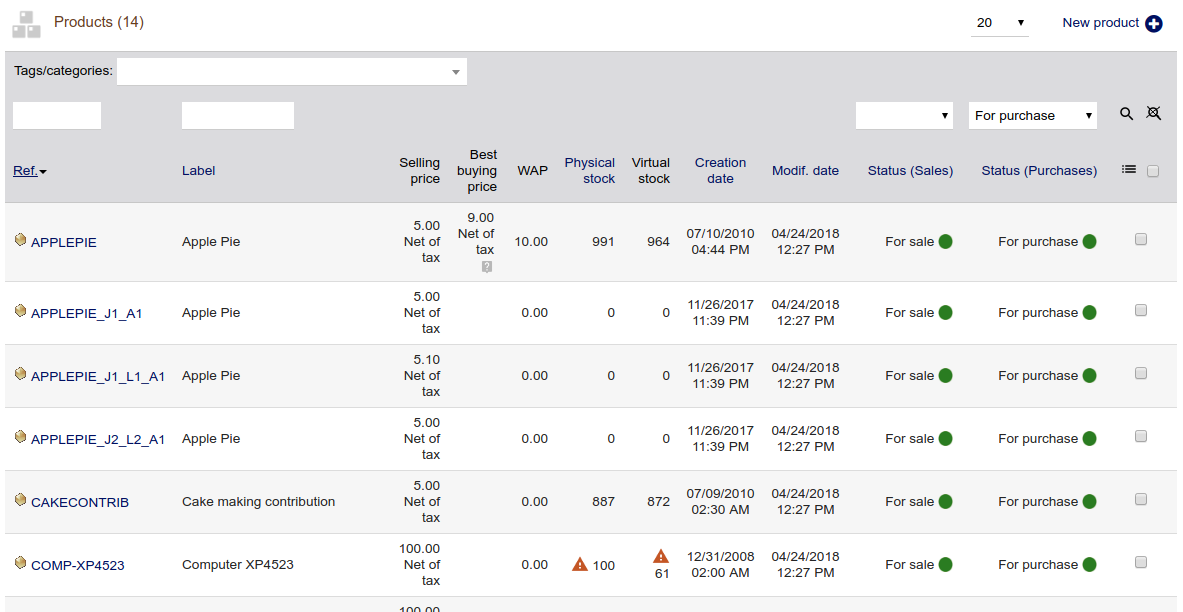Click the product icon next to CAKECONTRIB
This screenshot has height=612, width=1183.
pos(20,500)
